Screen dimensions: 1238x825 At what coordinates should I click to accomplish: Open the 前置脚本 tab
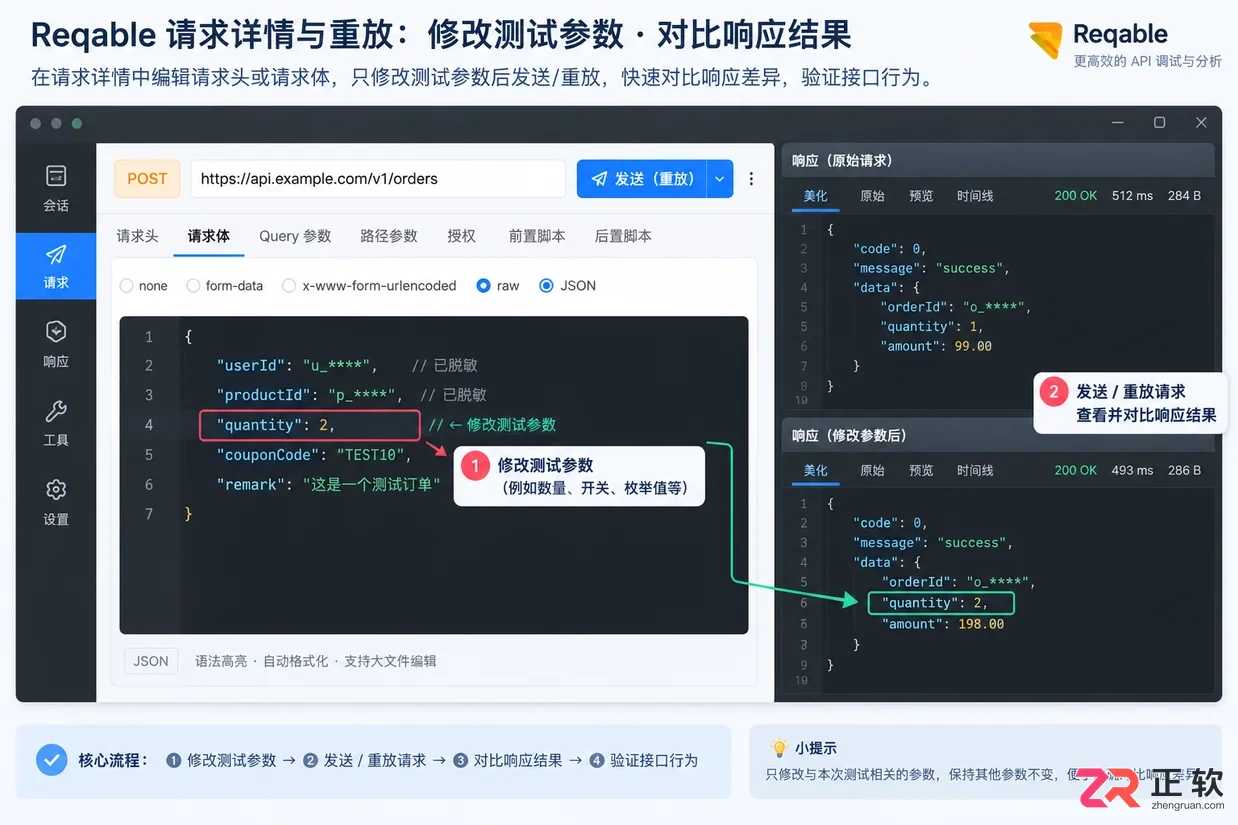click(x=537, y=236)
